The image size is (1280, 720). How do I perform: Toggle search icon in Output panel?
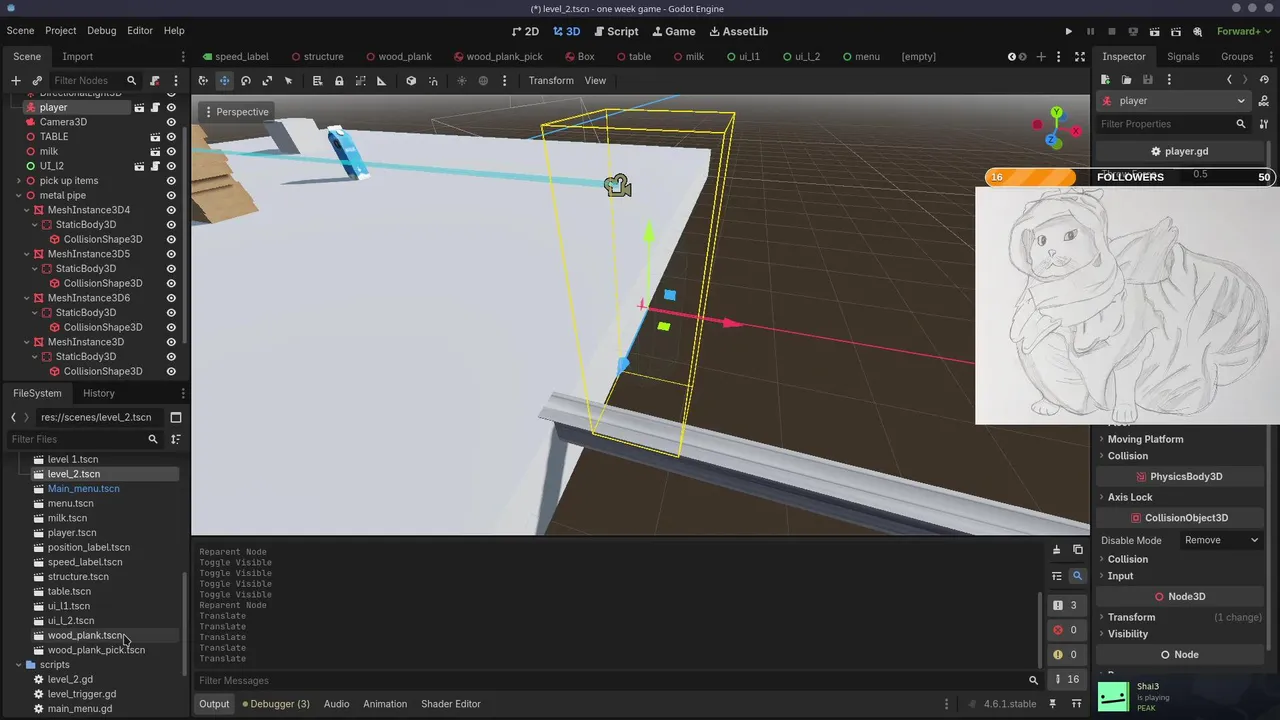1077,576
